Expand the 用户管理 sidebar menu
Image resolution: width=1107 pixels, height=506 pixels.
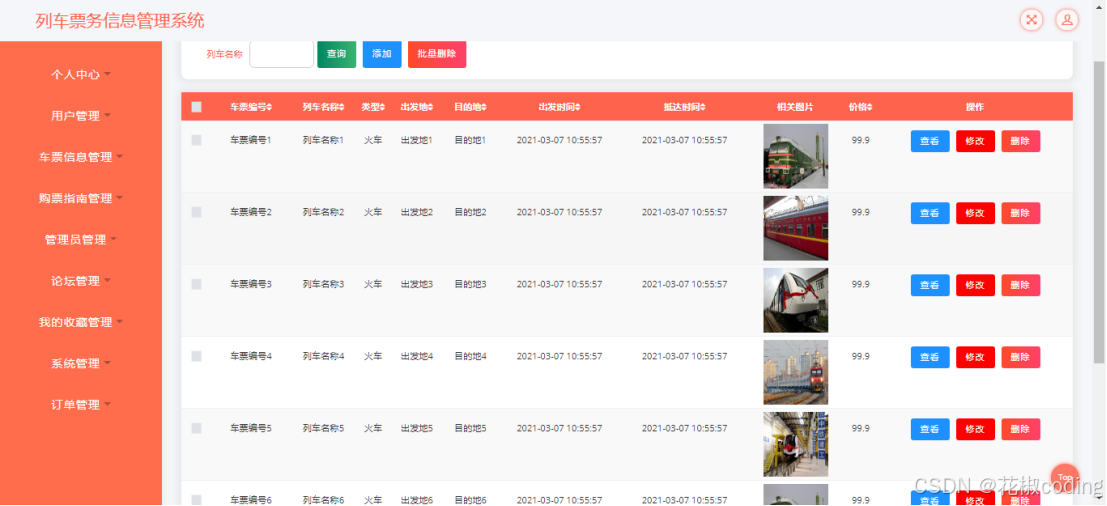click(81, 116)
